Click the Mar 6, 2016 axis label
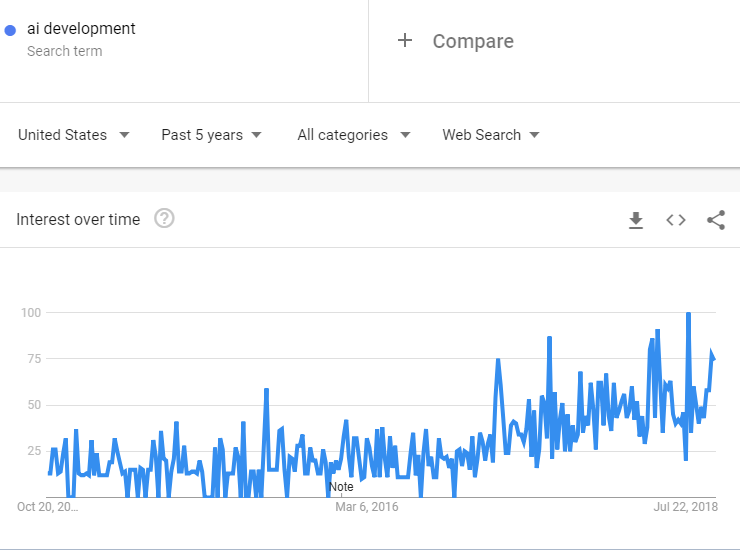The height and width of the screenshot is (550, 740). 367,507
